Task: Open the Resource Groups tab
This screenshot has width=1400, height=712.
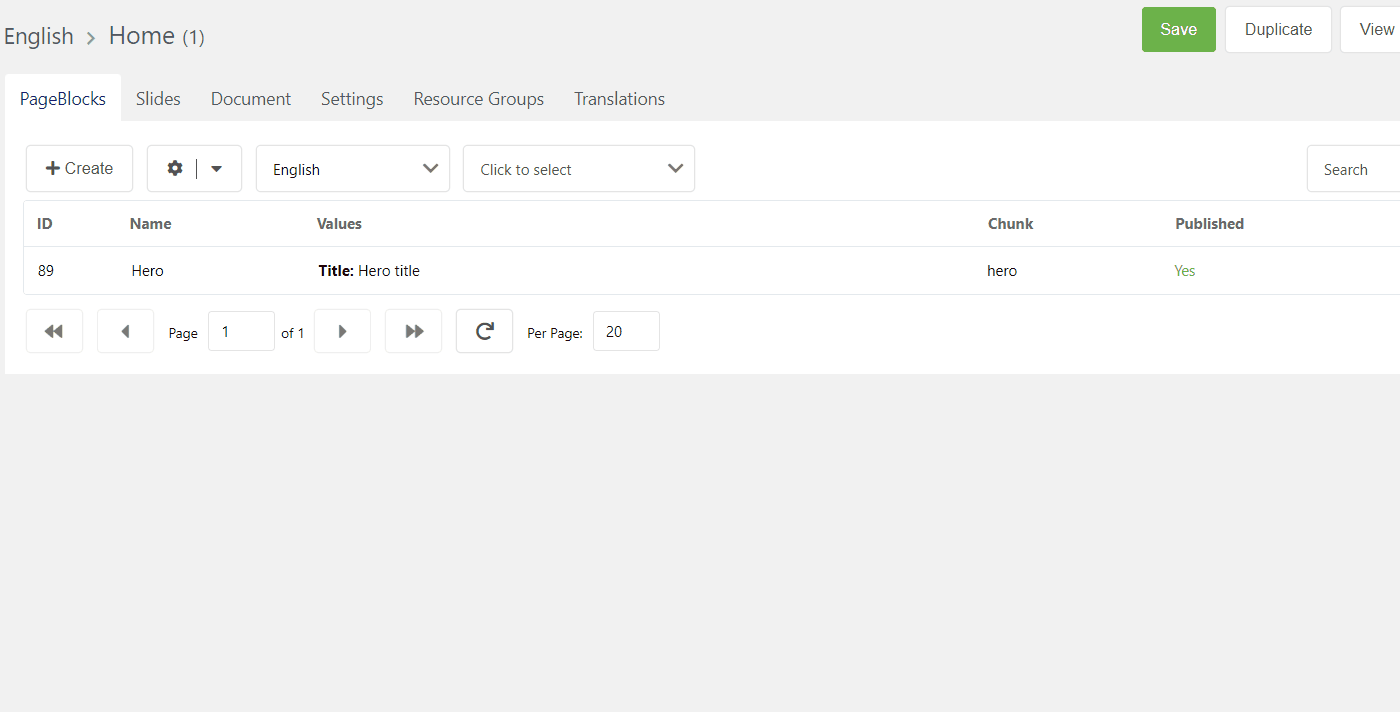Action: coord(479,98)
